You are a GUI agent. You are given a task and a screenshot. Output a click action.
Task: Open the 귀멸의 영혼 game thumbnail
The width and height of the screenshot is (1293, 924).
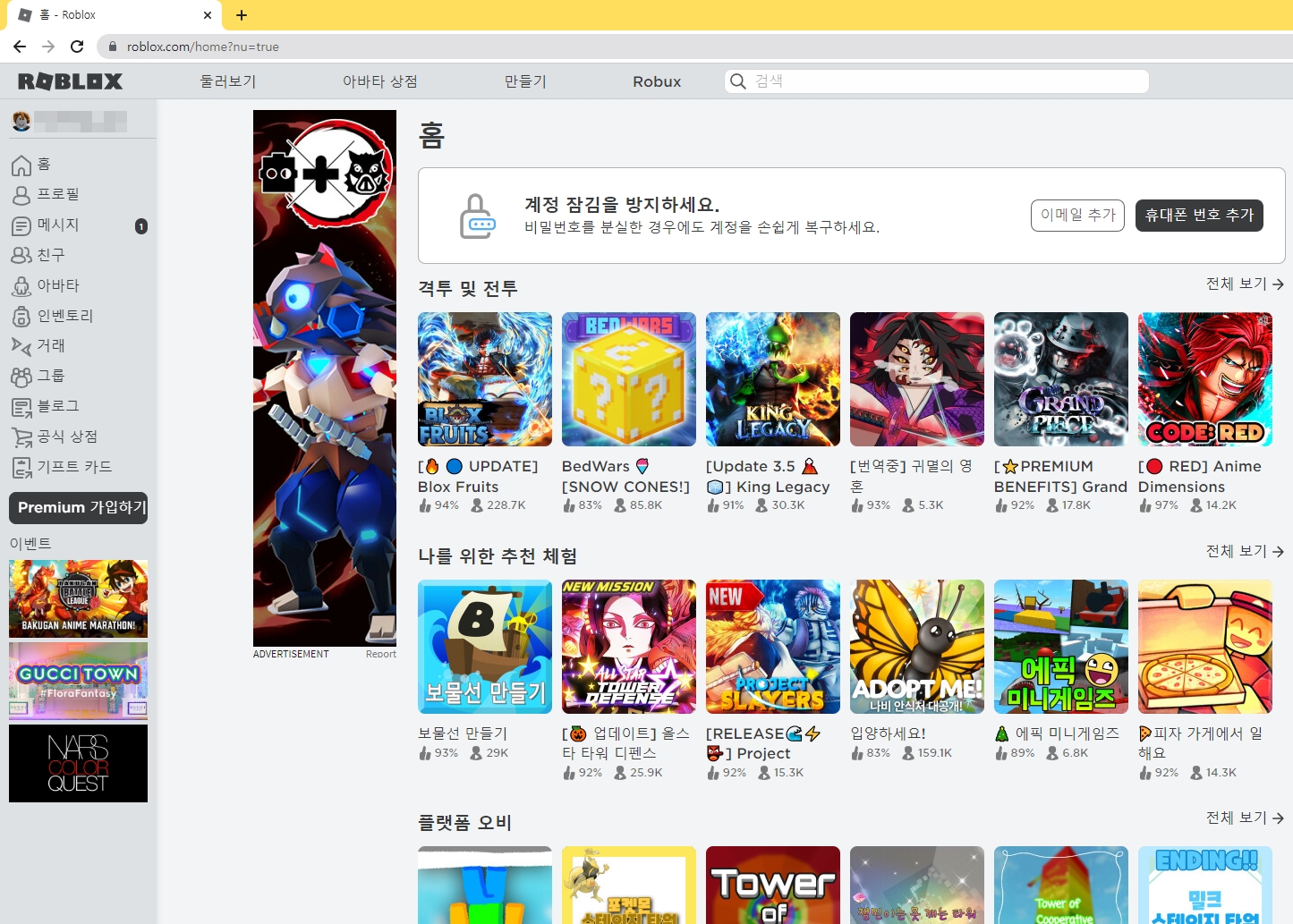click(917, 379)
